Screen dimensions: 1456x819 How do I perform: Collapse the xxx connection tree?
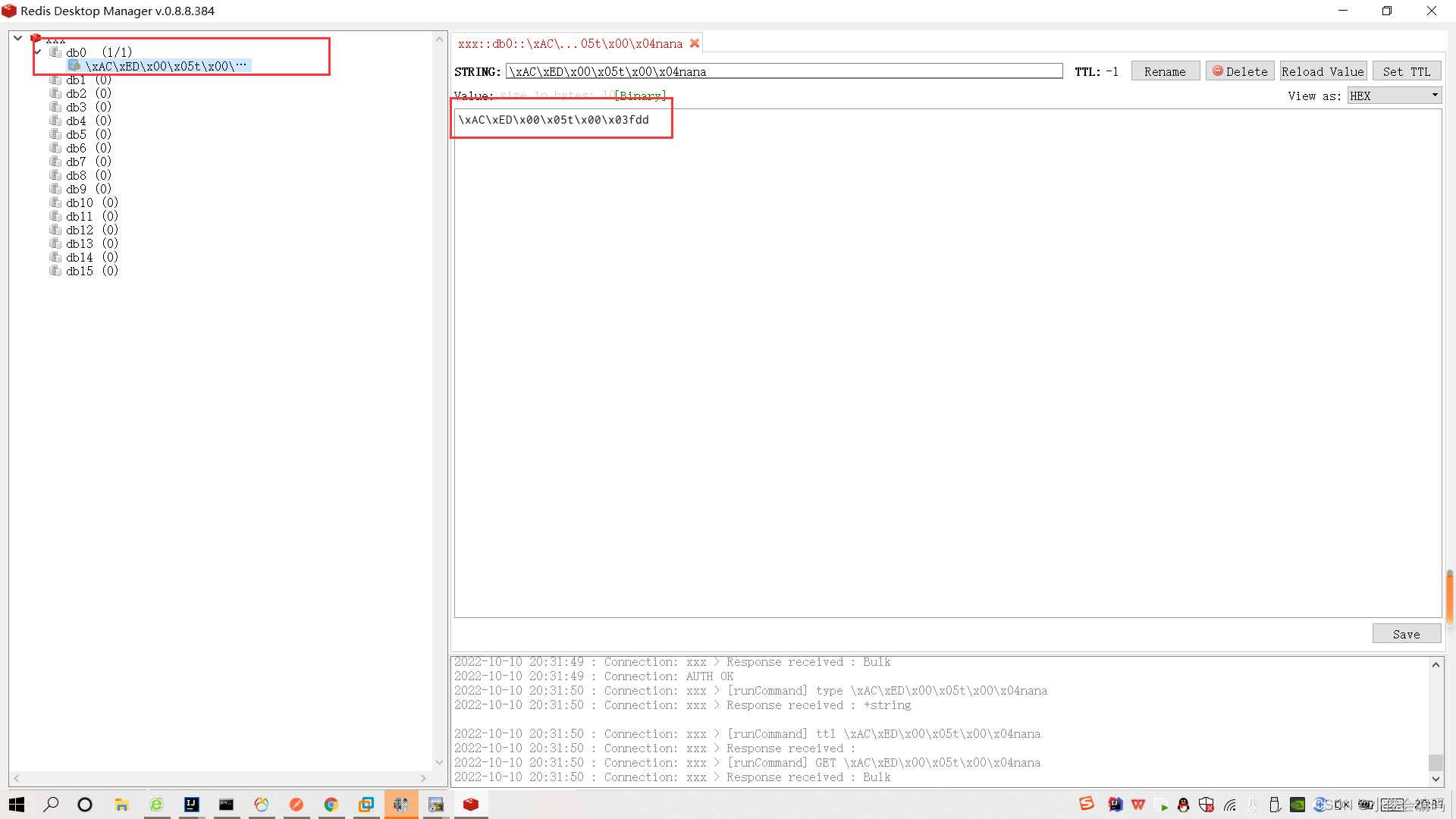pyautogui.click(x=17, y=36)
